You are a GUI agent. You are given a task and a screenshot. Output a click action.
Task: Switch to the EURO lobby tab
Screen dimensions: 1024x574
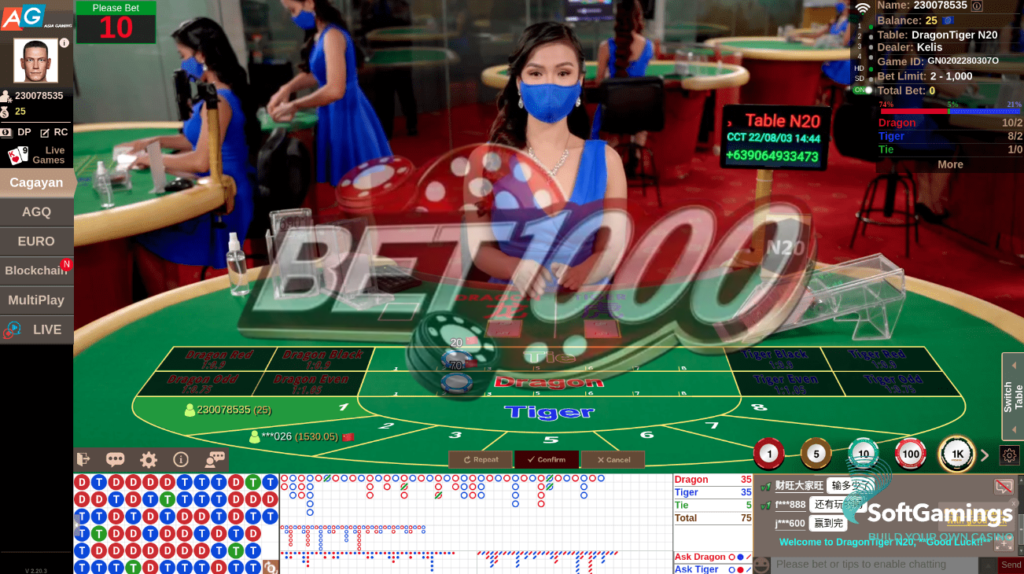click(x=36, y=241)
